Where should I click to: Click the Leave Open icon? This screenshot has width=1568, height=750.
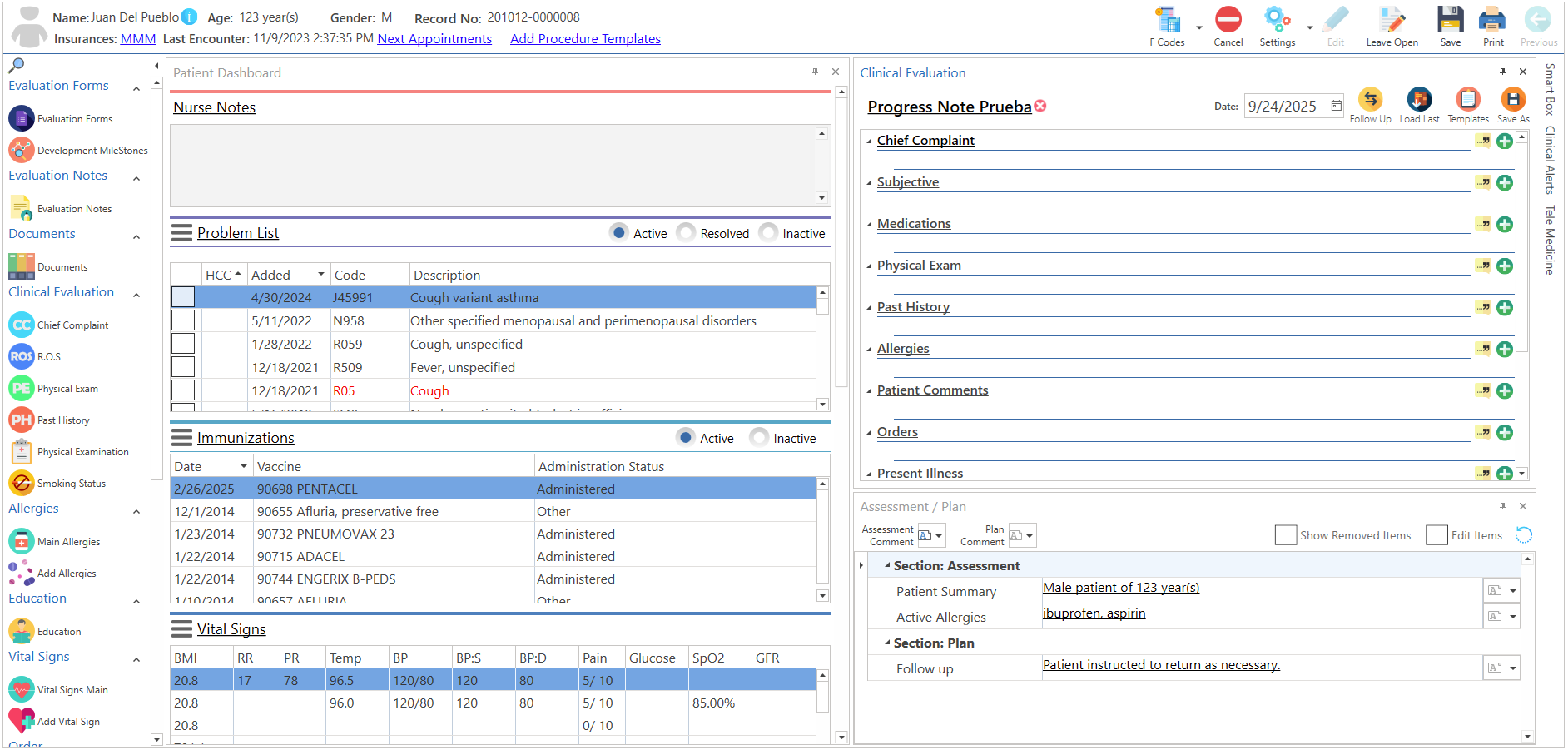click(1392, 20)
